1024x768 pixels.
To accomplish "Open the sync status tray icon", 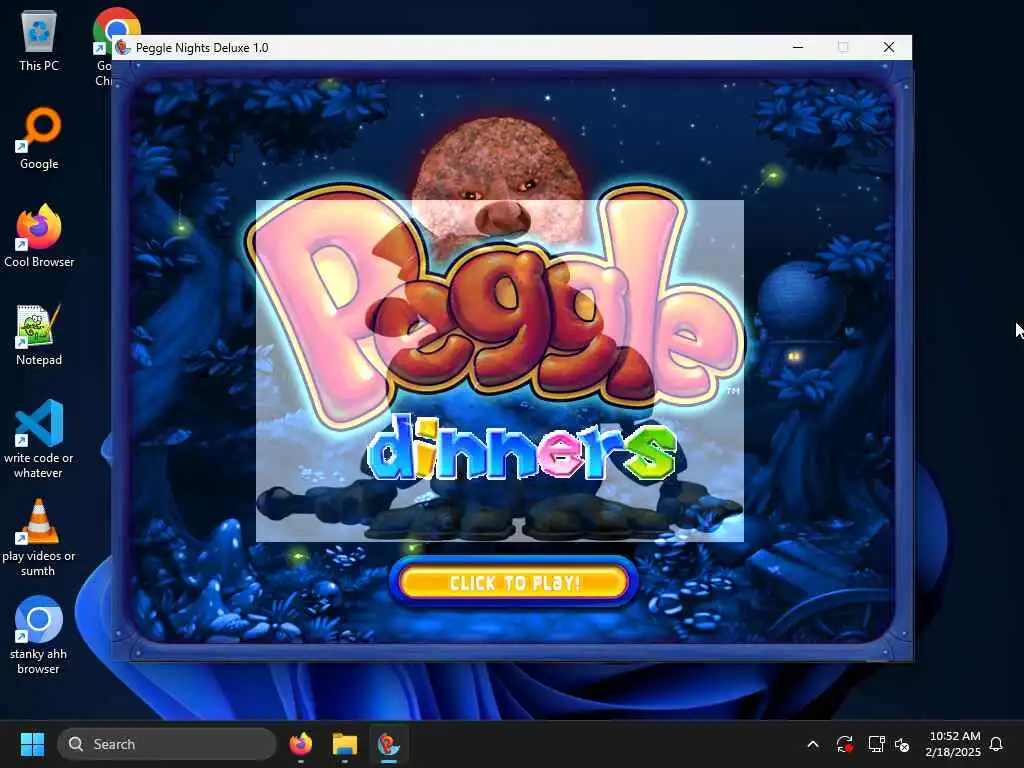I will click(x=844, y=744).
